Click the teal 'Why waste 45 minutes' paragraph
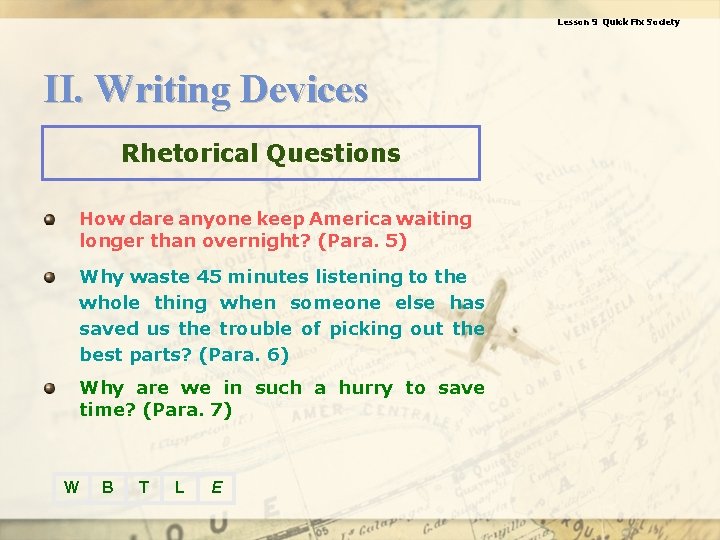The width and height of the screenshot is (720, 540). 282,316
